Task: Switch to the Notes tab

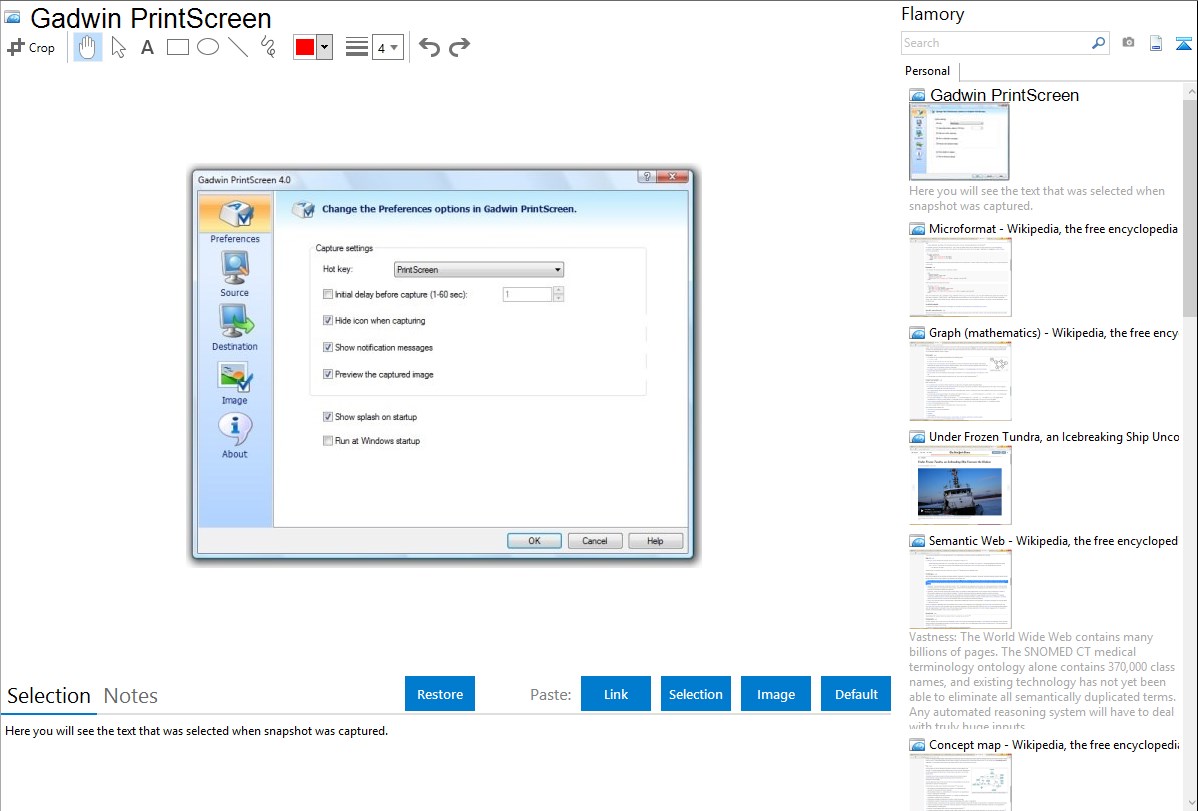Action: pos(131,696)
